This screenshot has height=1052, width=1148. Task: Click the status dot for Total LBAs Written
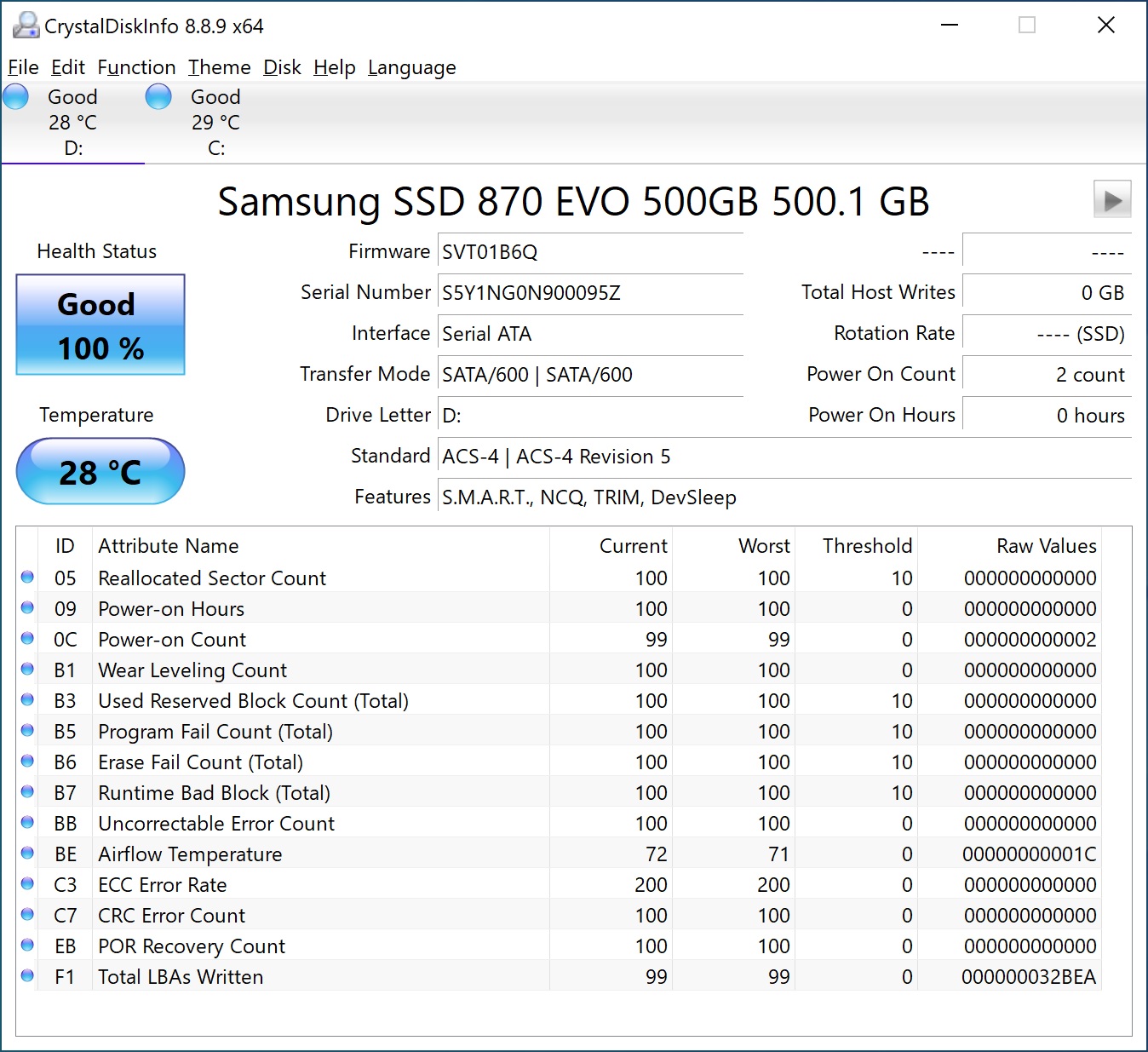(x=27, y=976)
